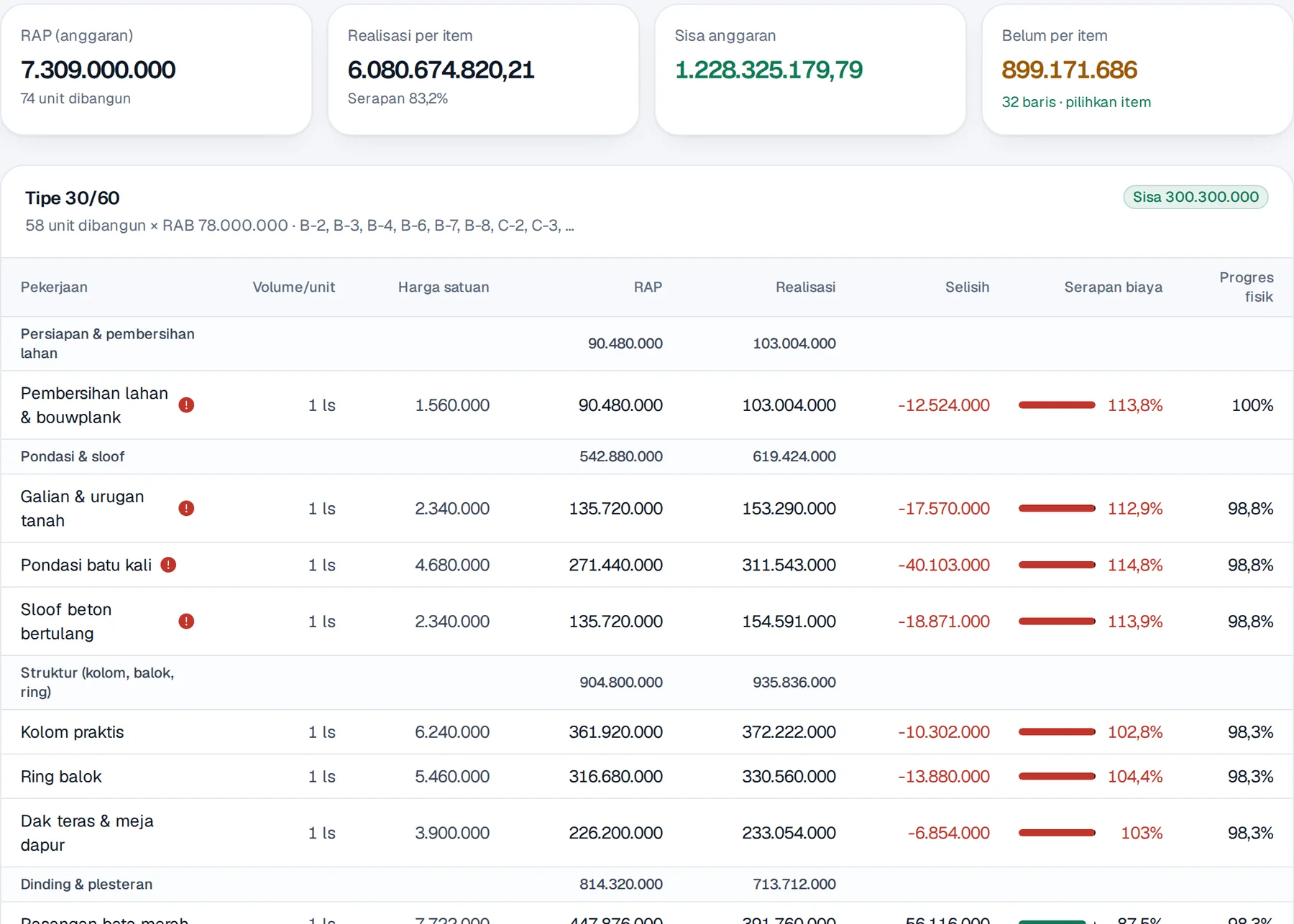The width and height of the screenshot is (1294, 924).
Task: Select the 'Kolom praktis' row name
Action: [72, 732]
